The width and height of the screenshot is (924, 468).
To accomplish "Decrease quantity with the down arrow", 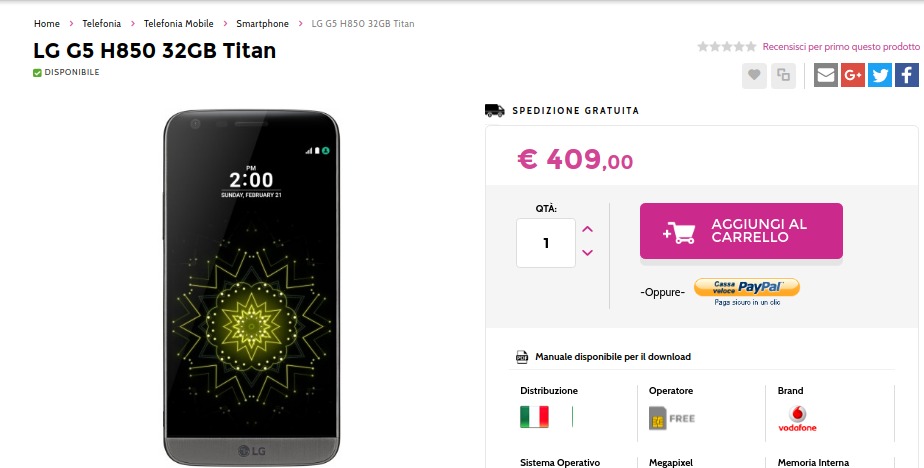I will click(x=588, y=253).
